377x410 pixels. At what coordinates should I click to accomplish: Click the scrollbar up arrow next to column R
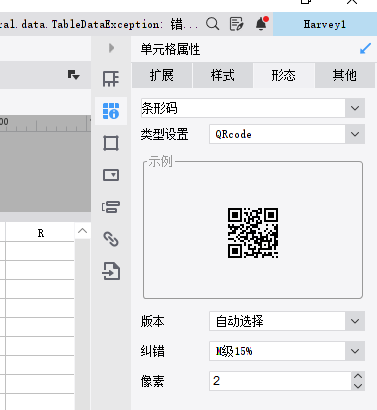tap(82, 231)
